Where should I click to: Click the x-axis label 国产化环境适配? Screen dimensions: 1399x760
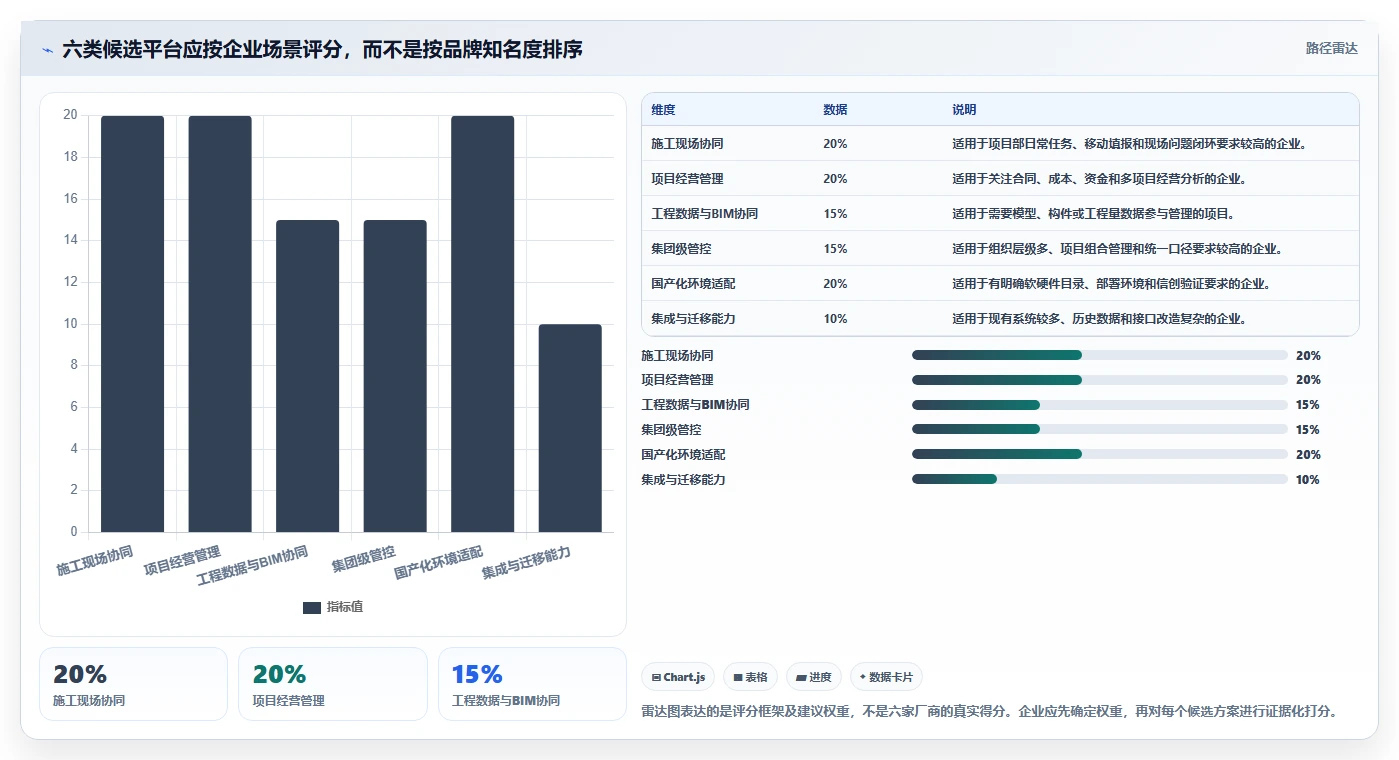click(x=439, y=562)
